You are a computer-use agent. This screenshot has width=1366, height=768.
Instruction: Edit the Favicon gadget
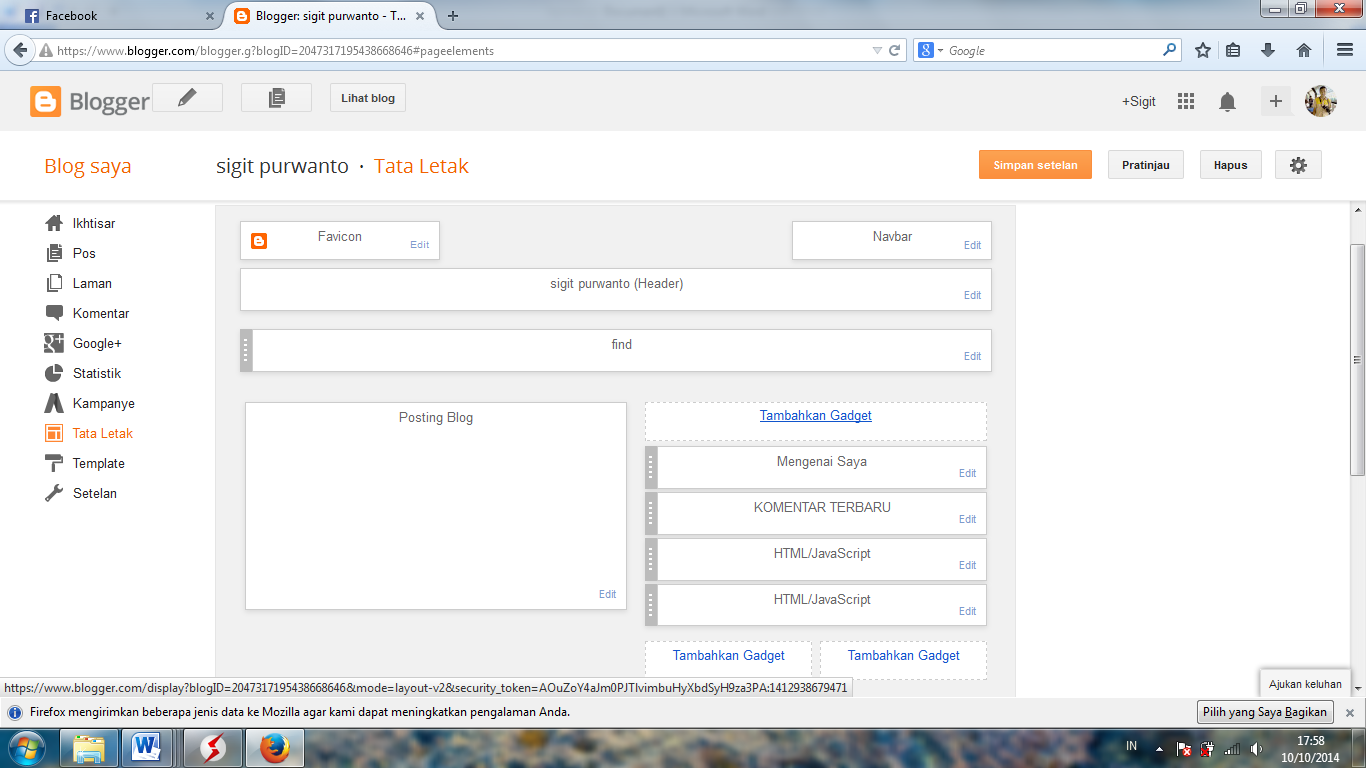419,245
